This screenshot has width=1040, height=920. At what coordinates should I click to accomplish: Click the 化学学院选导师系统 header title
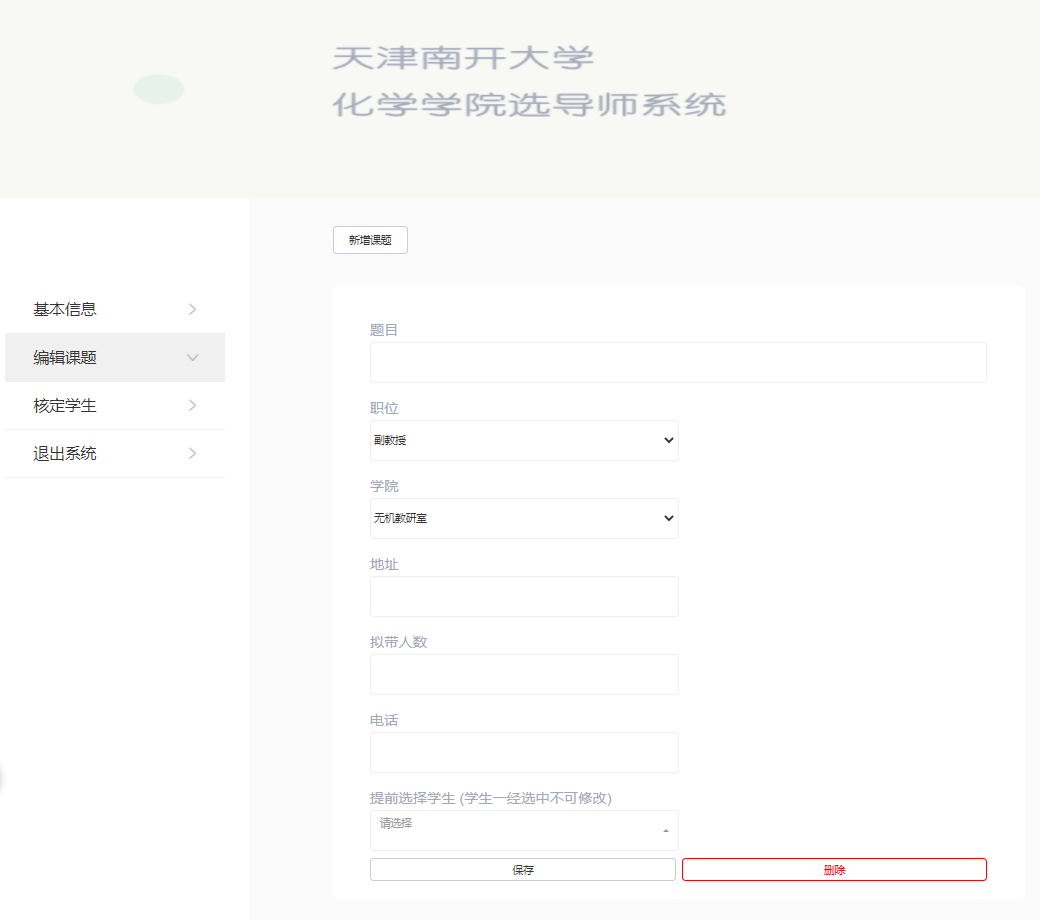[529, 104]
